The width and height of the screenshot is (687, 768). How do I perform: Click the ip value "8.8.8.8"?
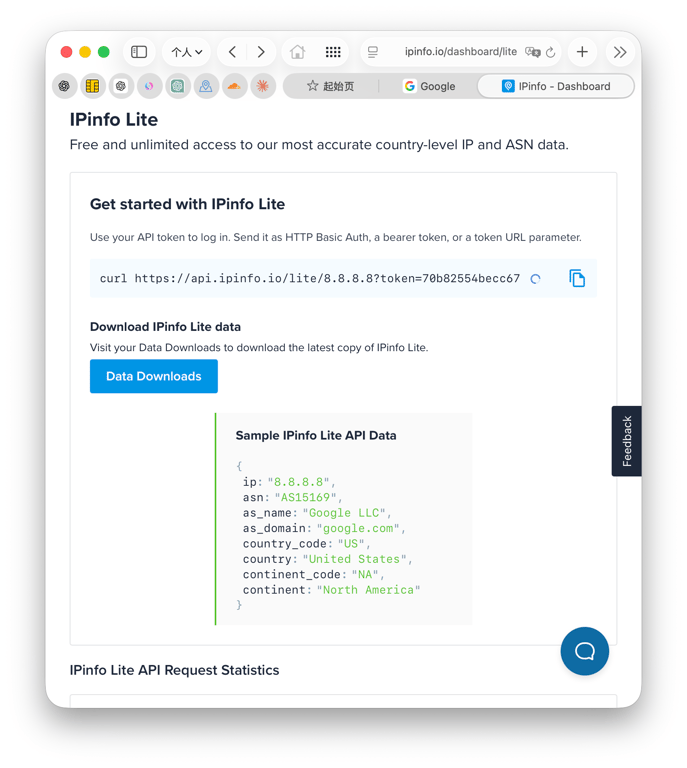pyautogui.click(x=298, y=482)
